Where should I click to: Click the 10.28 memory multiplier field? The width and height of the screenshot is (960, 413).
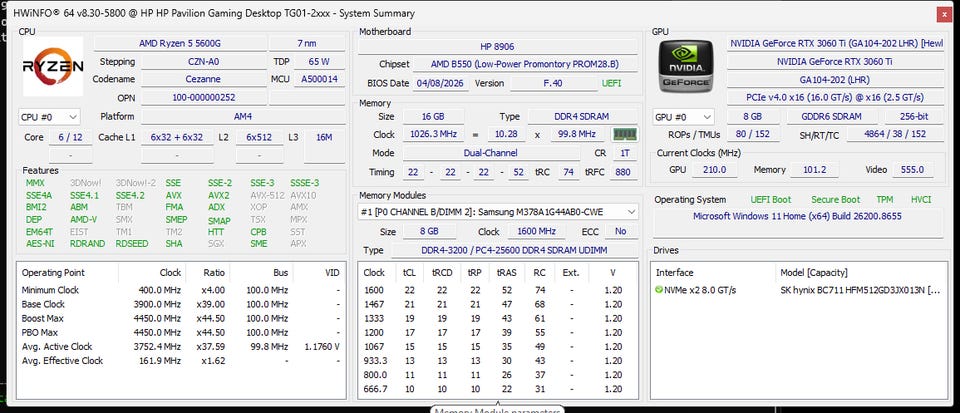tap(506, 135)
